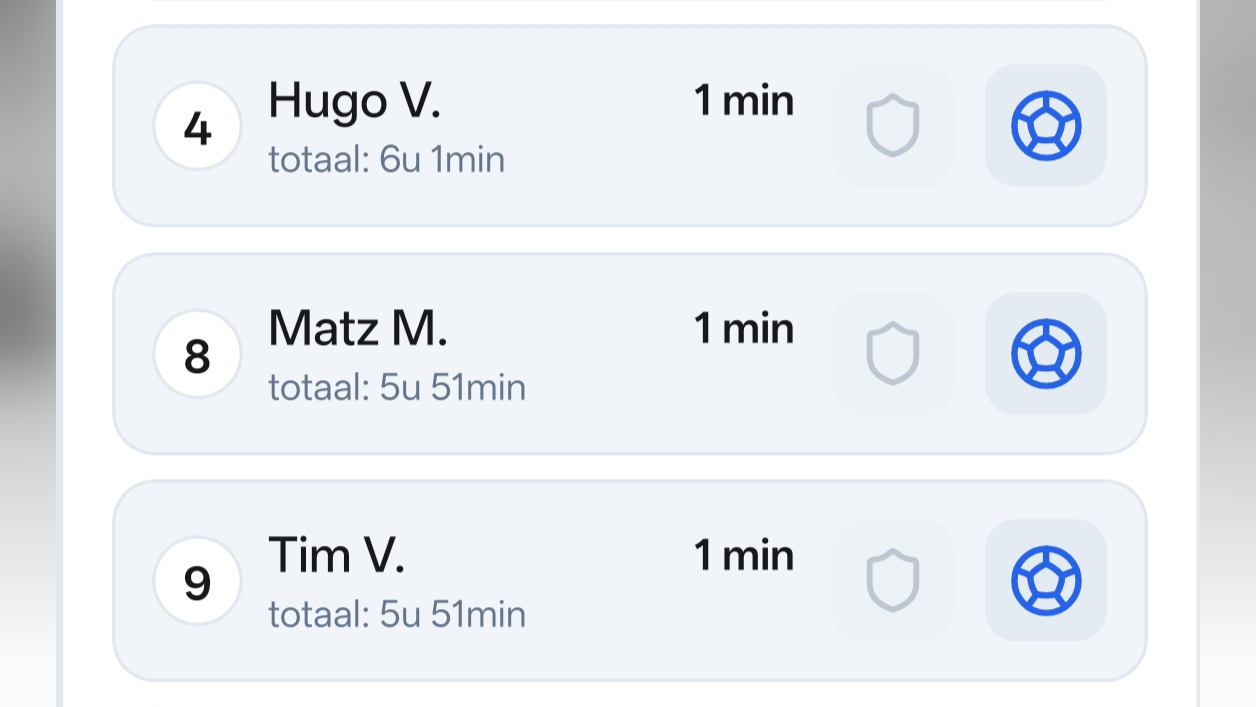The image size is (1256, 707).
Task: Click the 1 min label in Tim V.'s row
Action: pos(744,555)
